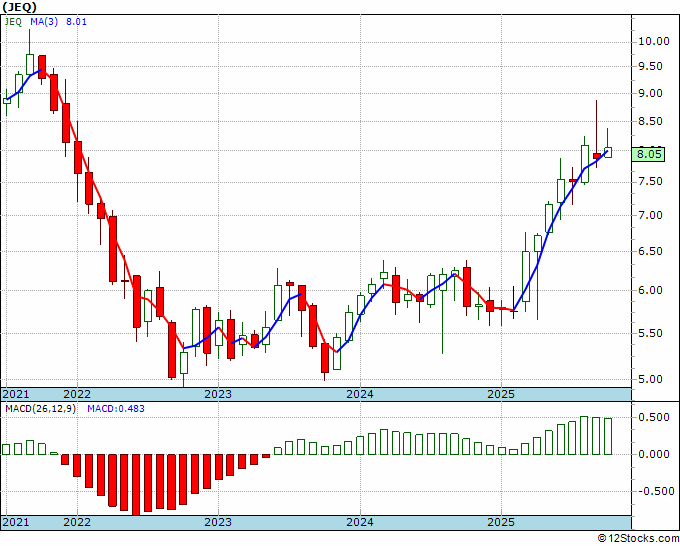
Task: Click 2022 on the price chart timeline
Action: pyautogui.click(x=77, y=394)
